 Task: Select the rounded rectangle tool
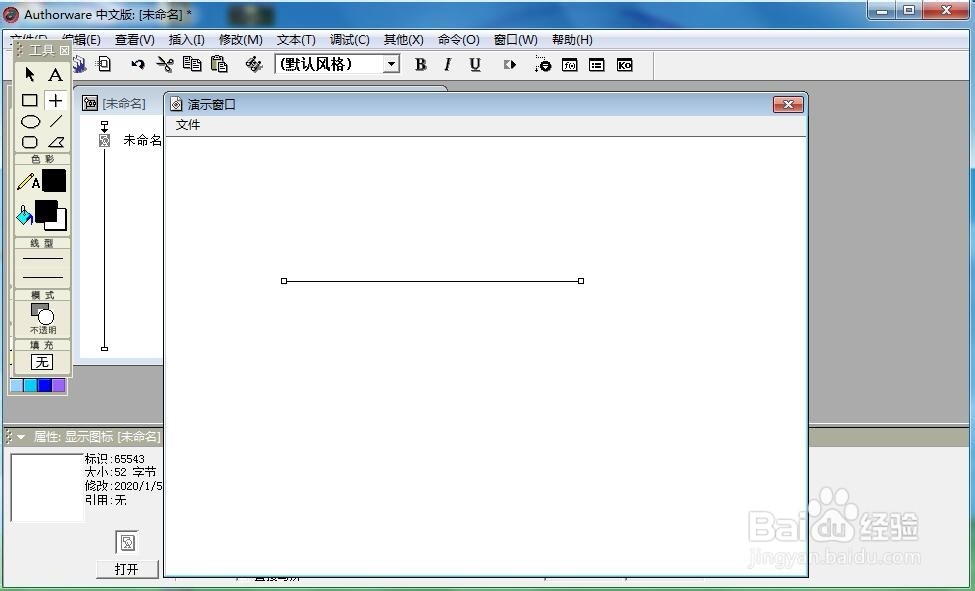pos(29,142)
